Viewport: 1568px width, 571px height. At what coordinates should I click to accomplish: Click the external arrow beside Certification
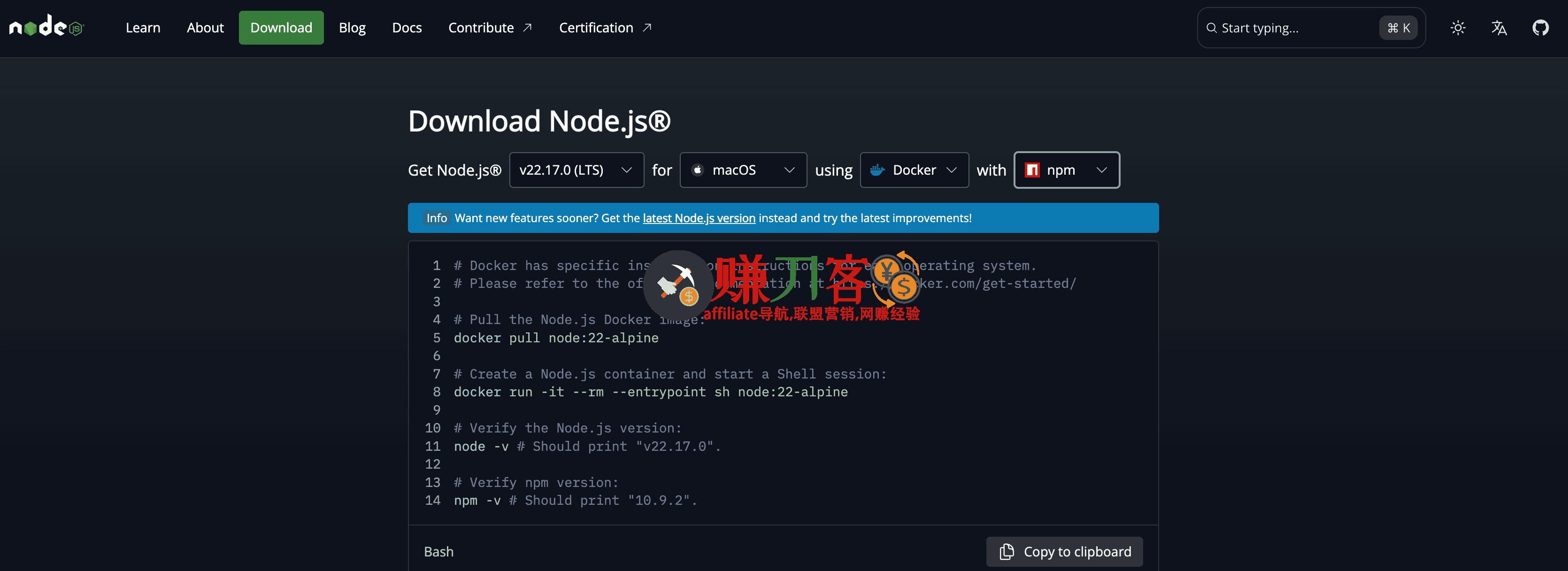tap(647, 27)
